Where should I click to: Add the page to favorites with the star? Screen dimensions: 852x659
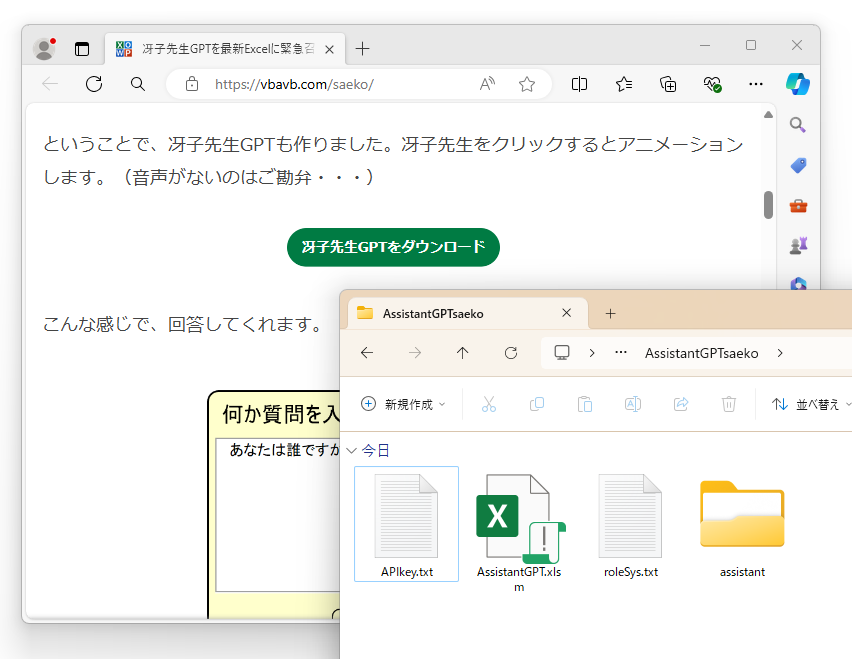(x=527, y=84)
